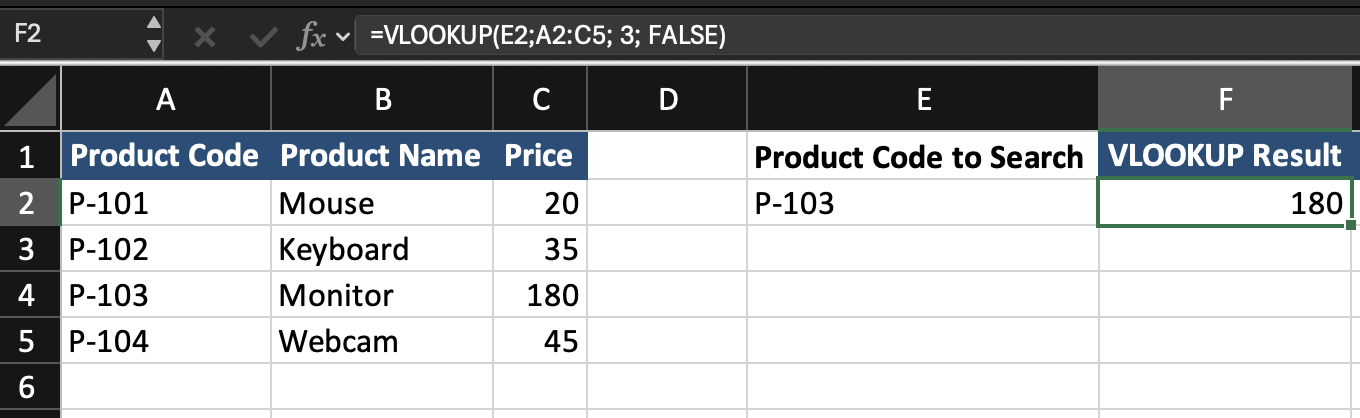Click the Enter checkmark icon in formula bar
1360x418 pixels.
tap(264, 37)
